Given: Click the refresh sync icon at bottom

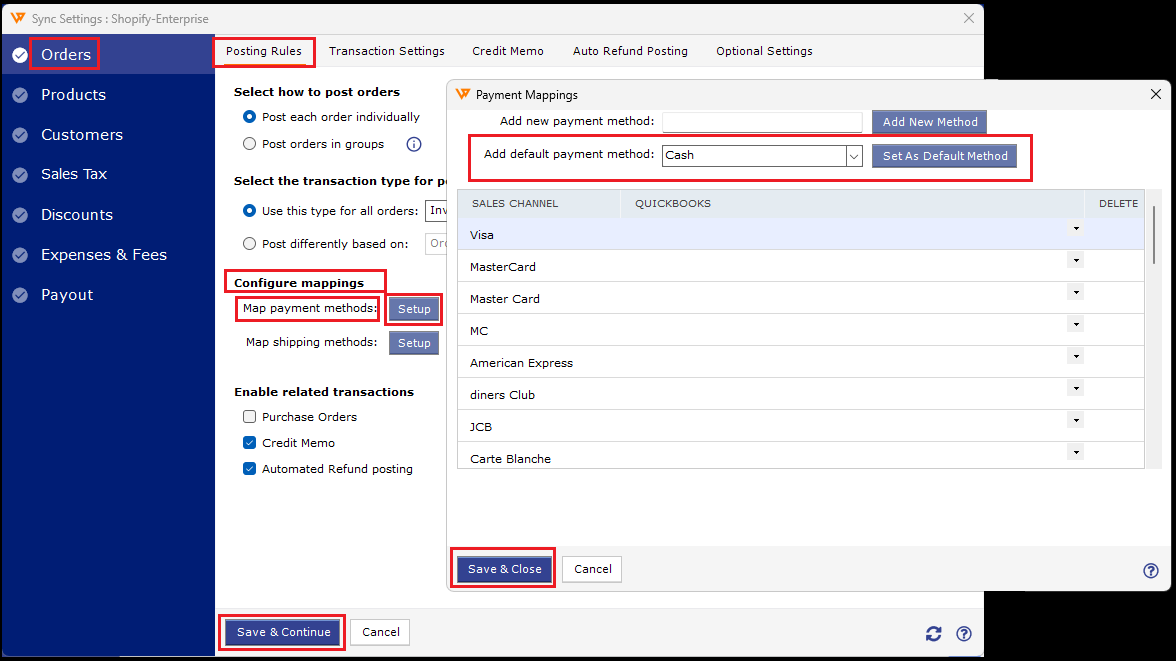Looking at the screenshot, I should [933, 633].
